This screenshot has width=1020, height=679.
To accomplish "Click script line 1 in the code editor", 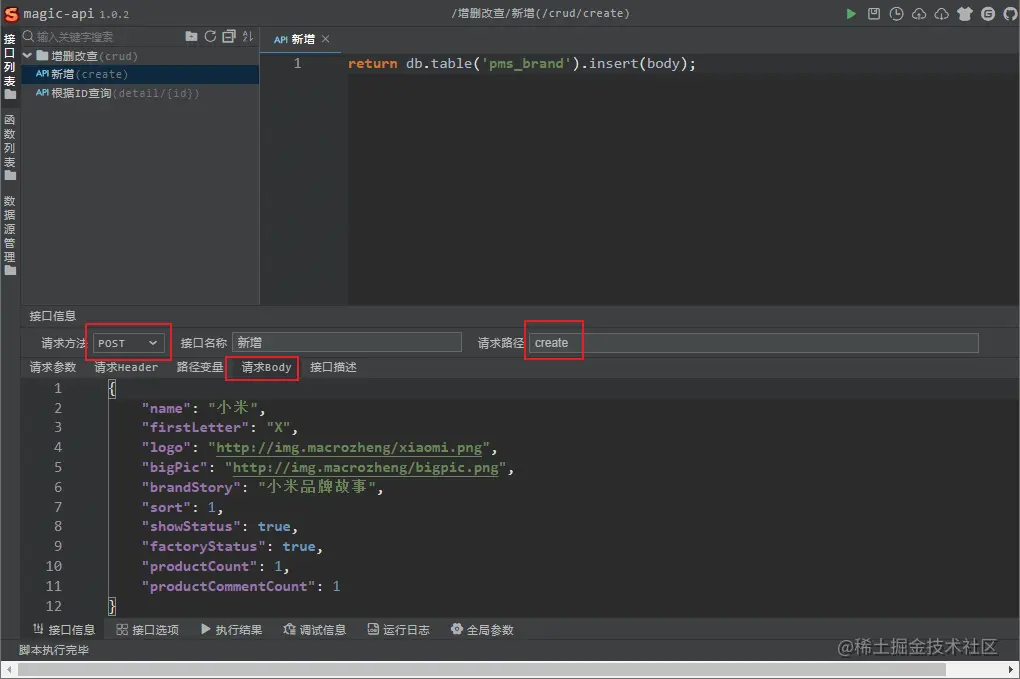I will (x=522, y=63).
